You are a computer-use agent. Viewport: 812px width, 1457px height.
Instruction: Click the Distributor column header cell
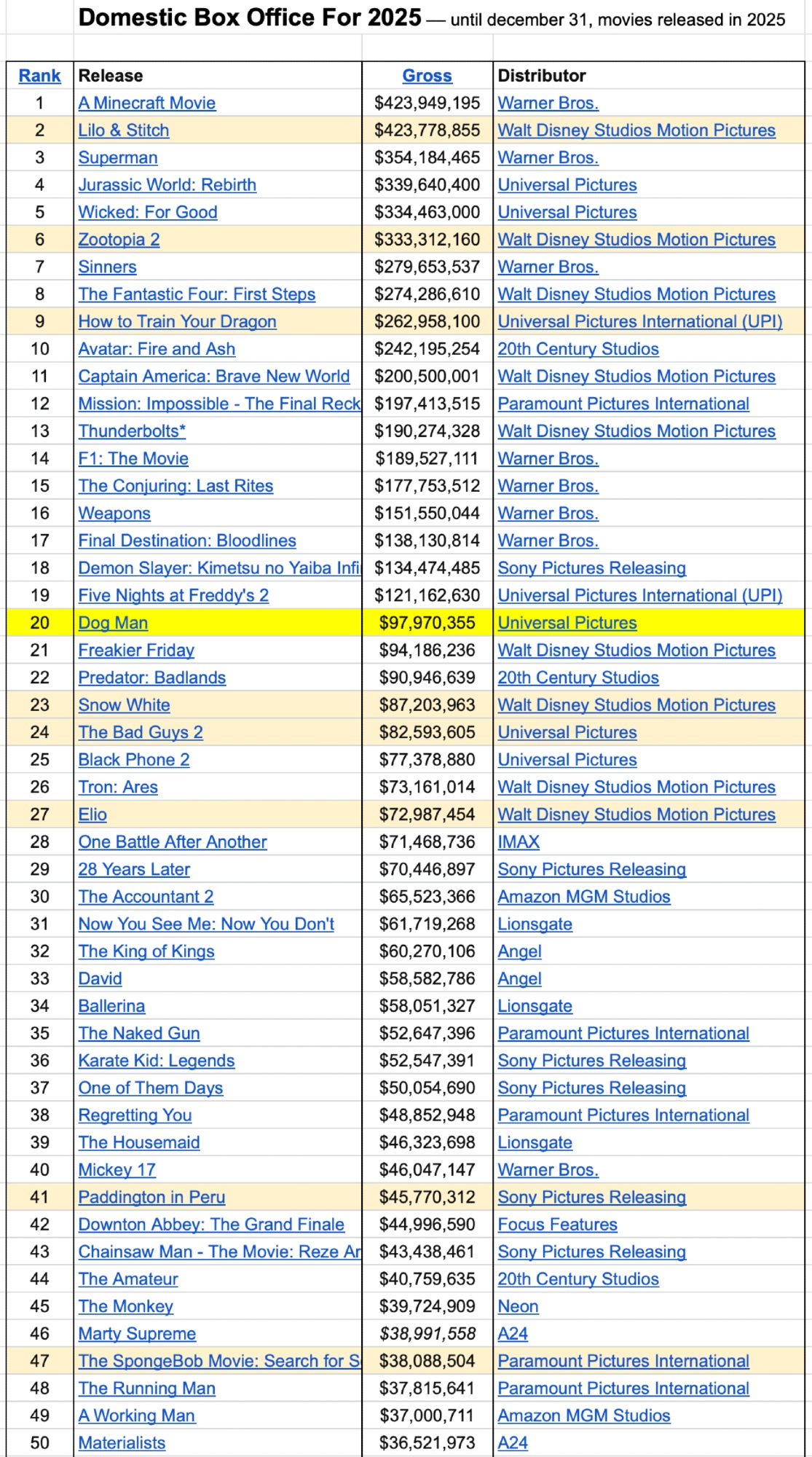point(542,76)
